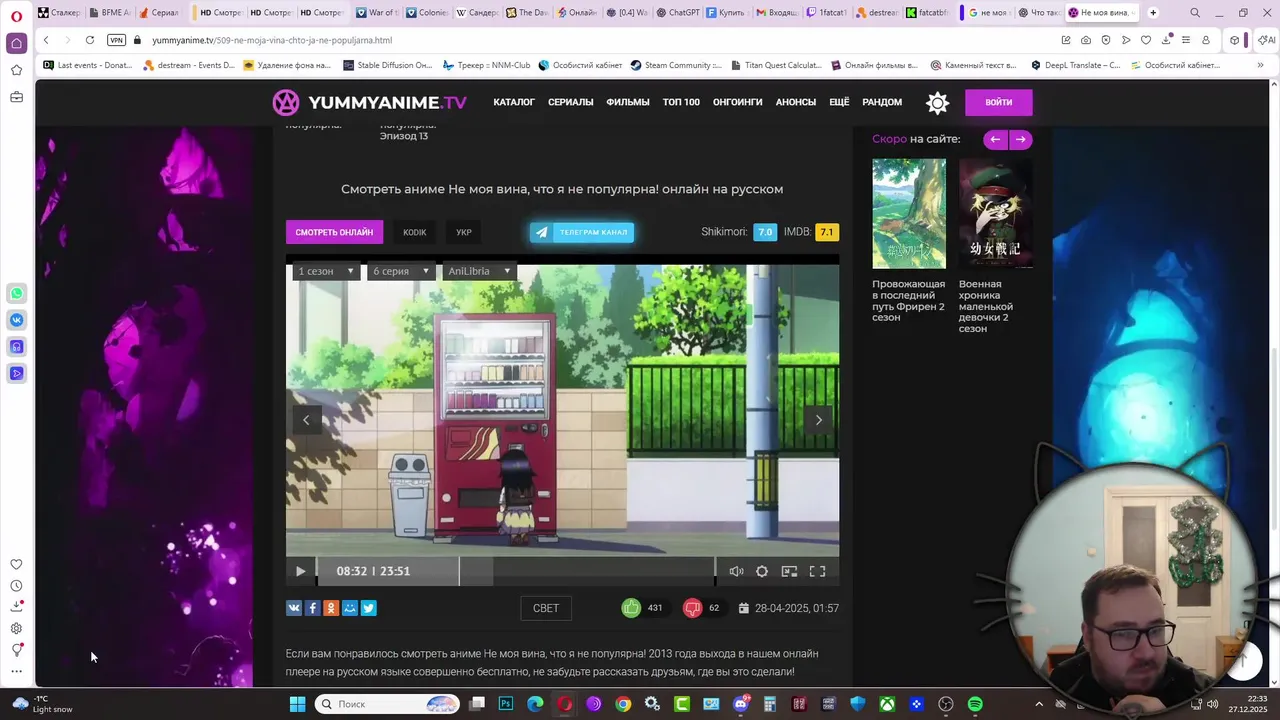This screenshot has width=1280, height=720.
Task: Open ТОП 100 page
Action: click(x=681, y=102)
